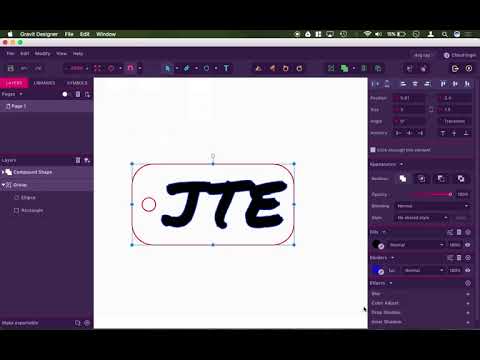Screen dimensions: 480x360
Task: Open the Modify menu
Action: pos(42,53)
